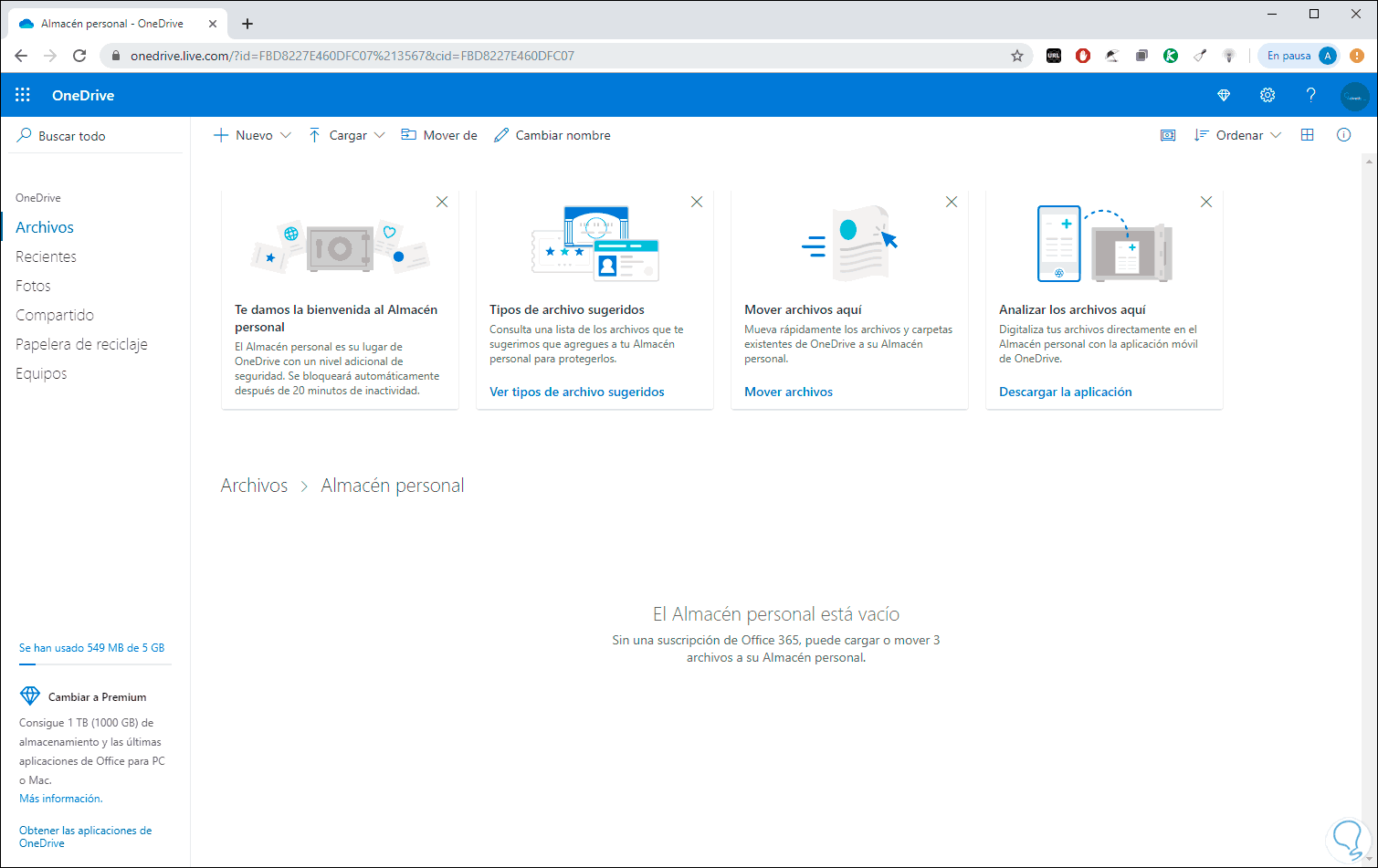Select Equipos in the left navigation
This screenshot has width=1378, height=868.
click(41, 373)
